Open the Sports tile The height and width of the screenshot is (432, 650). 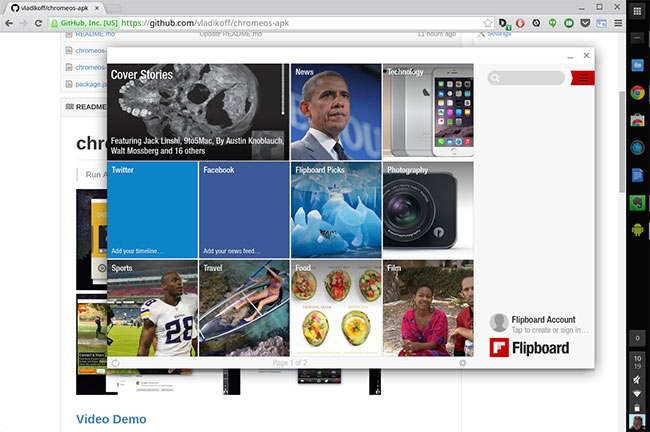click(x=153, y=308)
